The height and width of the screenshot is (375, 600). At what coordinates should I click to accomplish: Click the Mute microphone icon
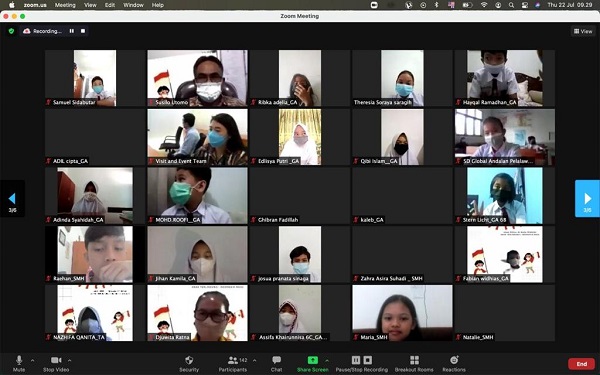coord(19,360)
